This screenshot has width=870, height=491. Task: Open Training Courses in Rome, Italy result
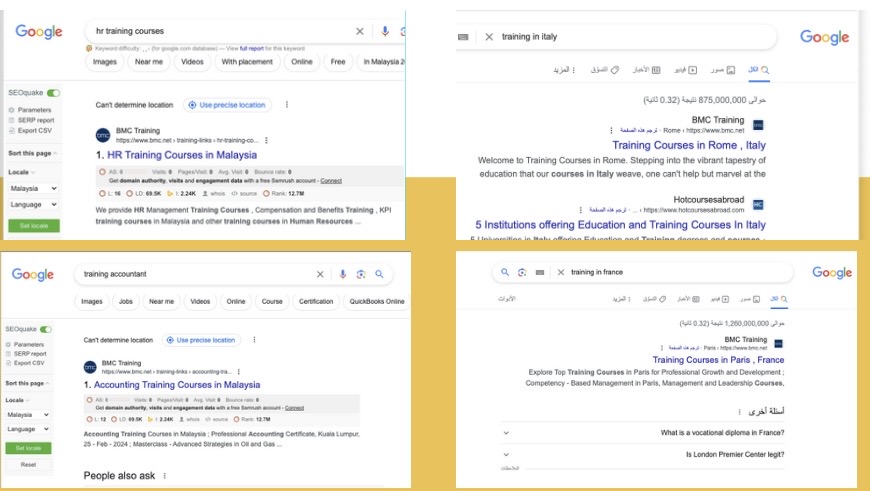click(689, 145)
